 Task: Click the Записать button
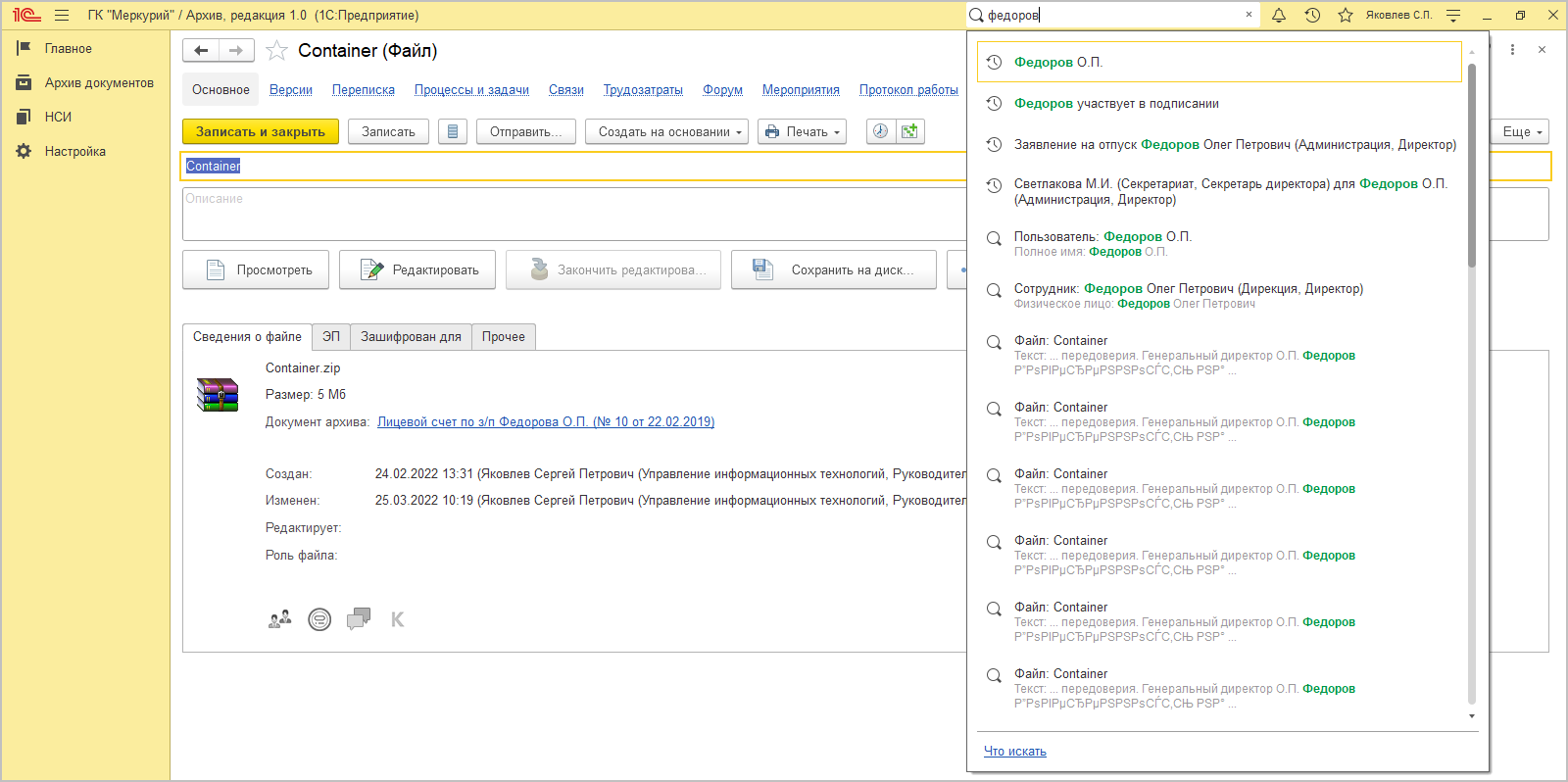(x=388, y=131)
